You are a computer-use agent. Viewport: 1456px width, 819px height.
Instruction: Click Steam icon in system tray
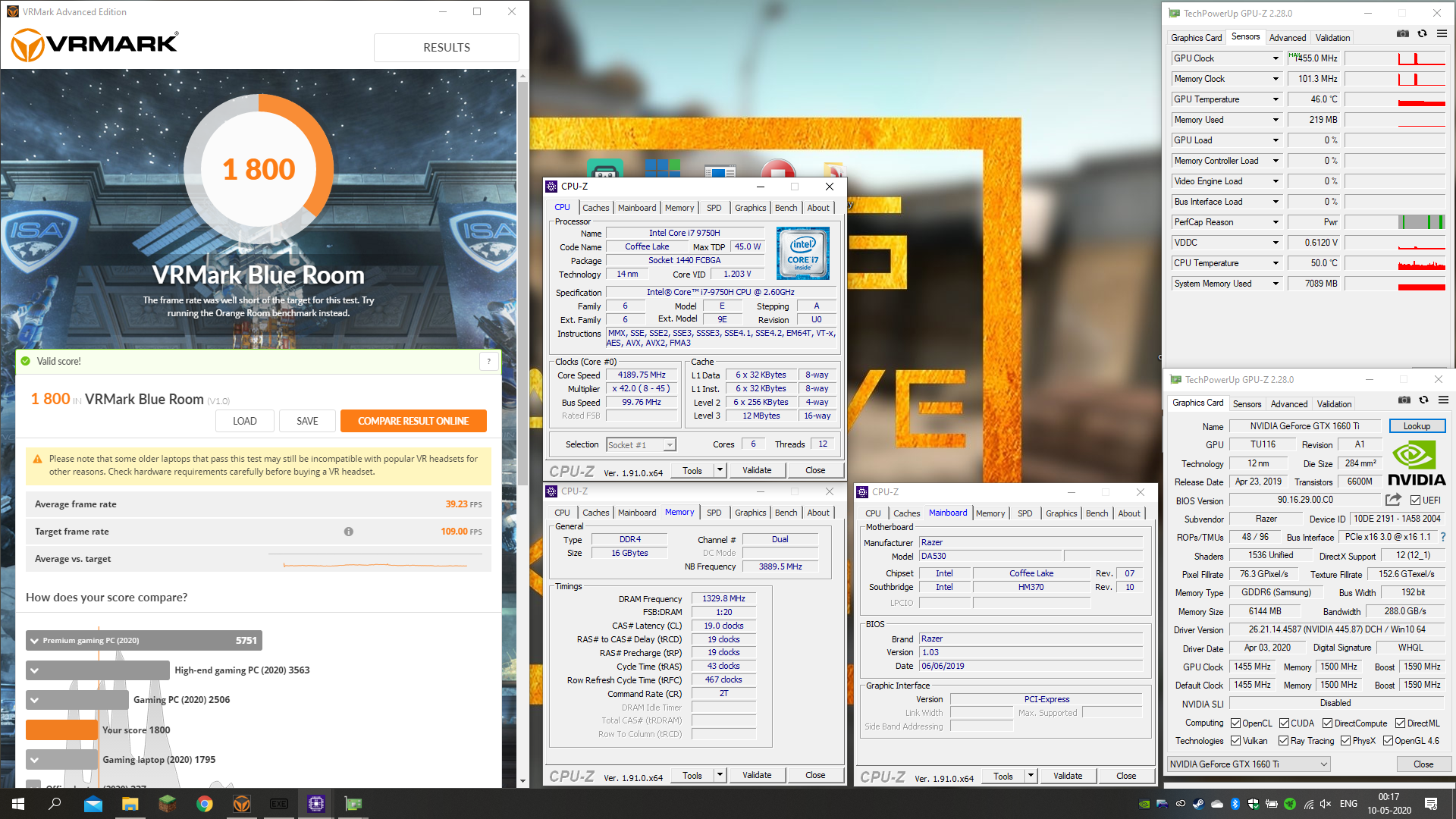tap(1198, 804)
